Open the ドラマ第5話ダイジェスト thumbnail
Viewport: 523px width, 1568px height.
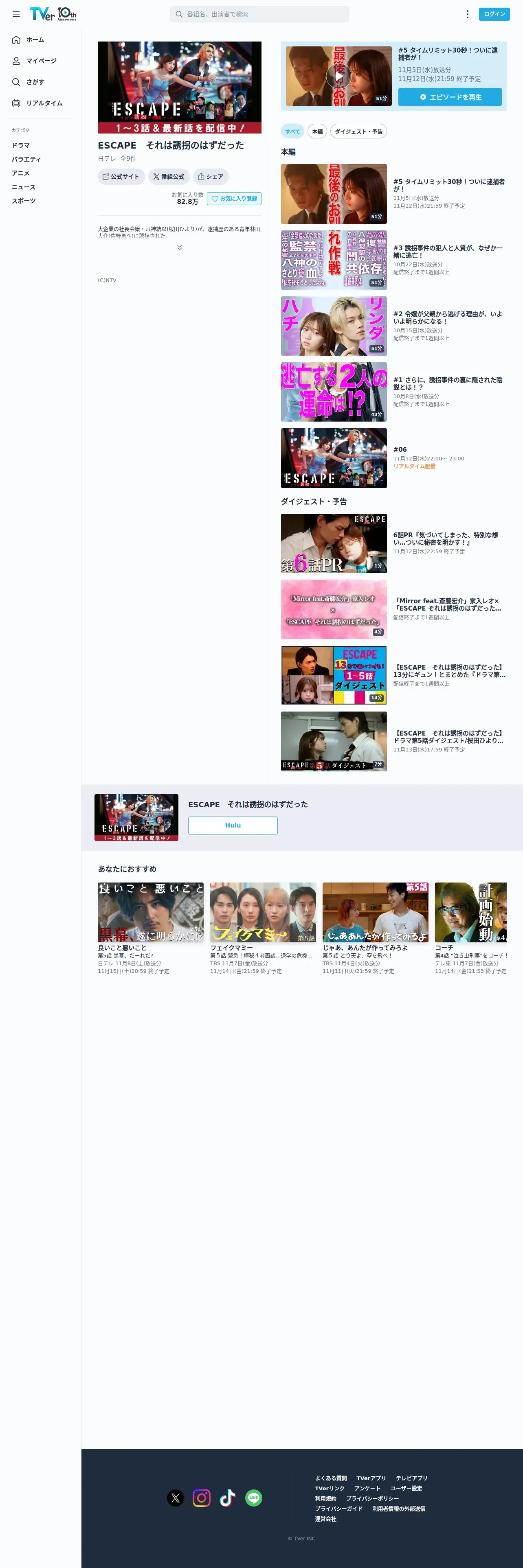pyautogui.click(x=334, y=741)
